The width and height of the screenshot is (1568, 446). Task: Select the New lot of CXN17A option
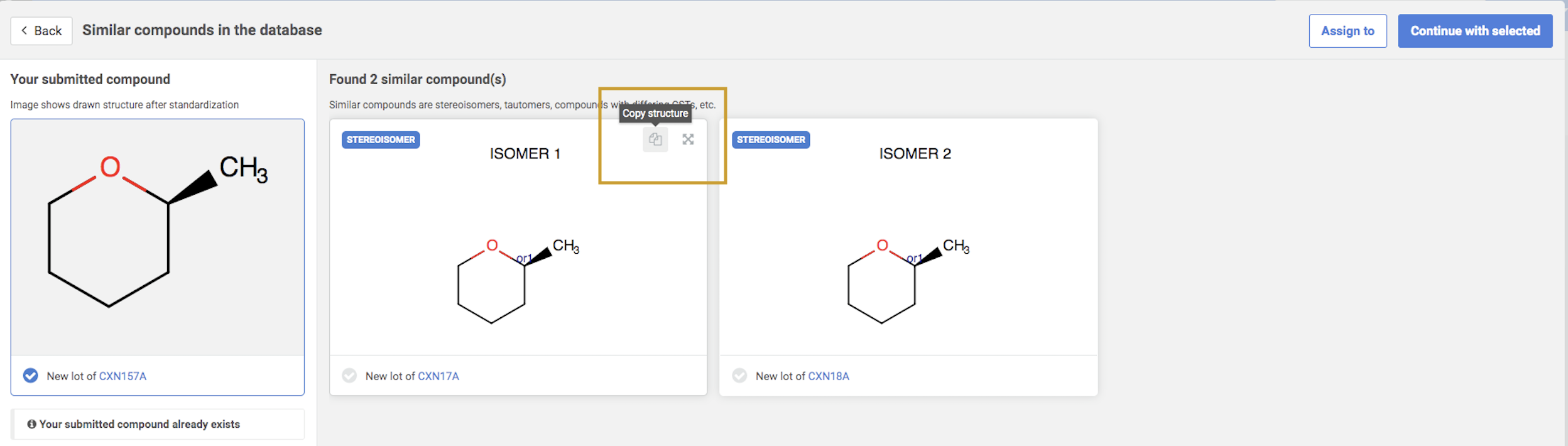point(349,376)
